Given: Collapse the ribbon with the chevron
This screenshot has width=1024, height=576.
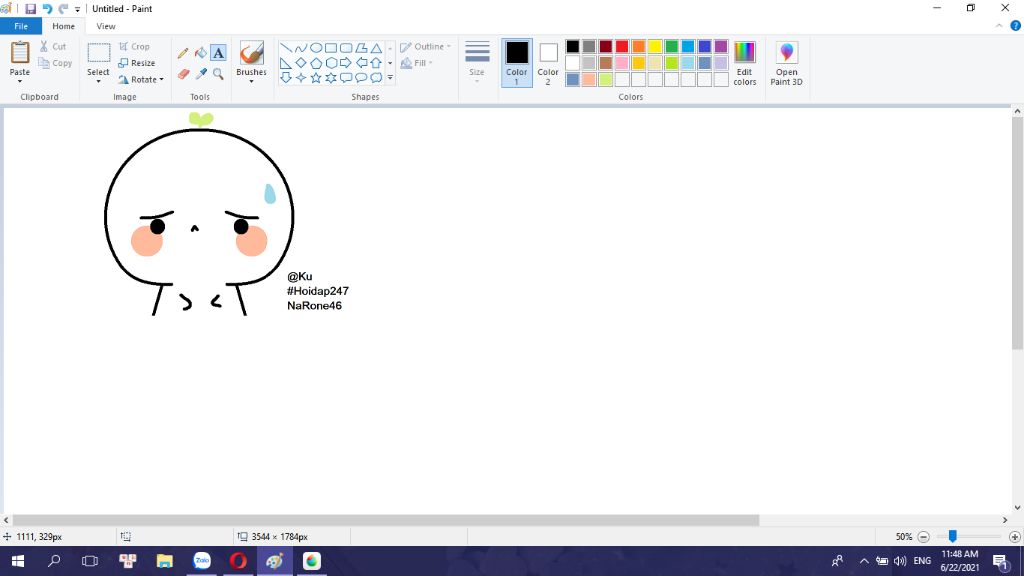Looking at the screenshot, I should point(999,26).
